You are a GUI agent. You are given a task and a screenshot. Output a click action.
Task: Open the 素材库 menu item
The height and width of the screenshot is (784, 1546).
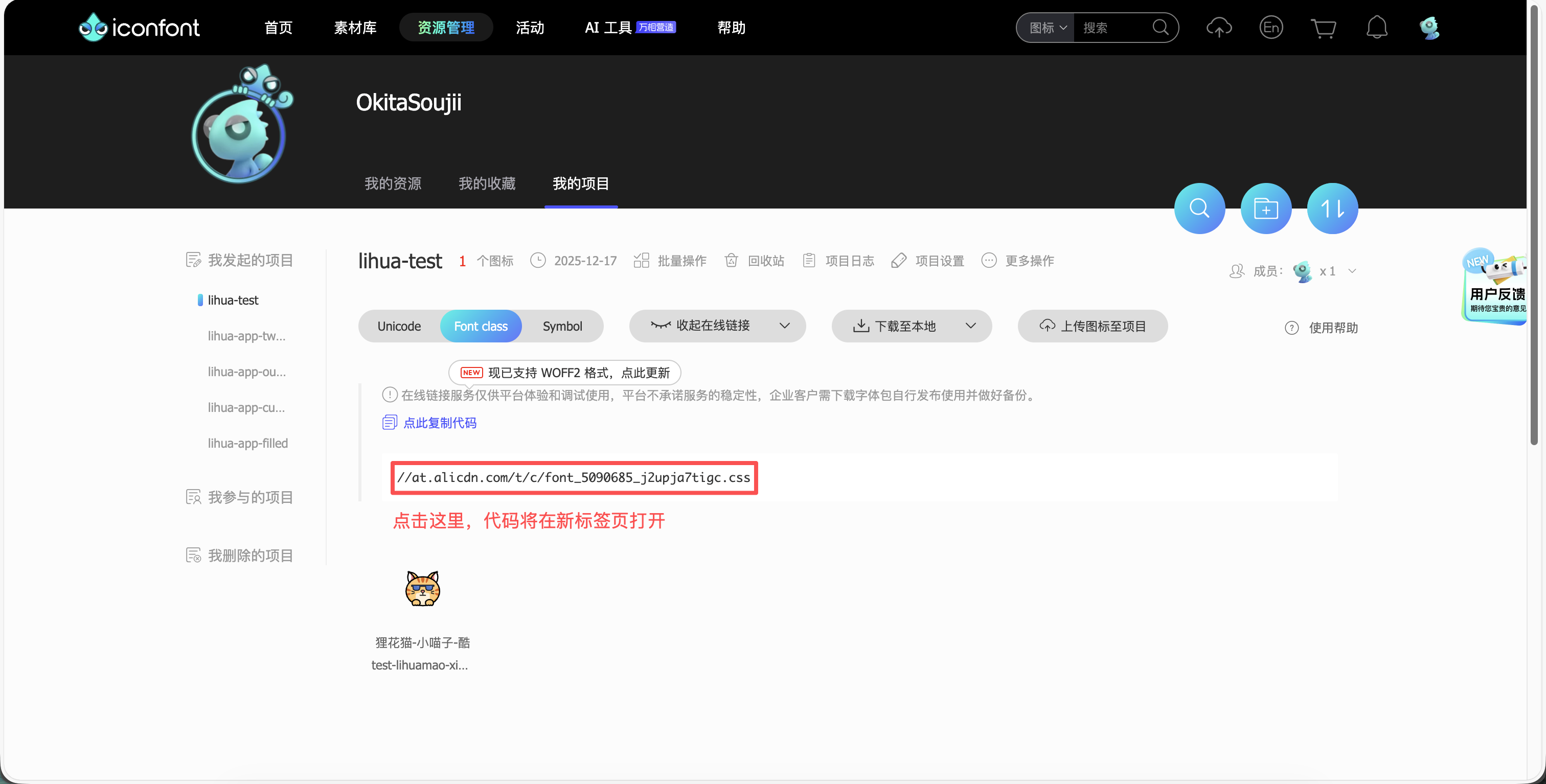click(355, 28)
